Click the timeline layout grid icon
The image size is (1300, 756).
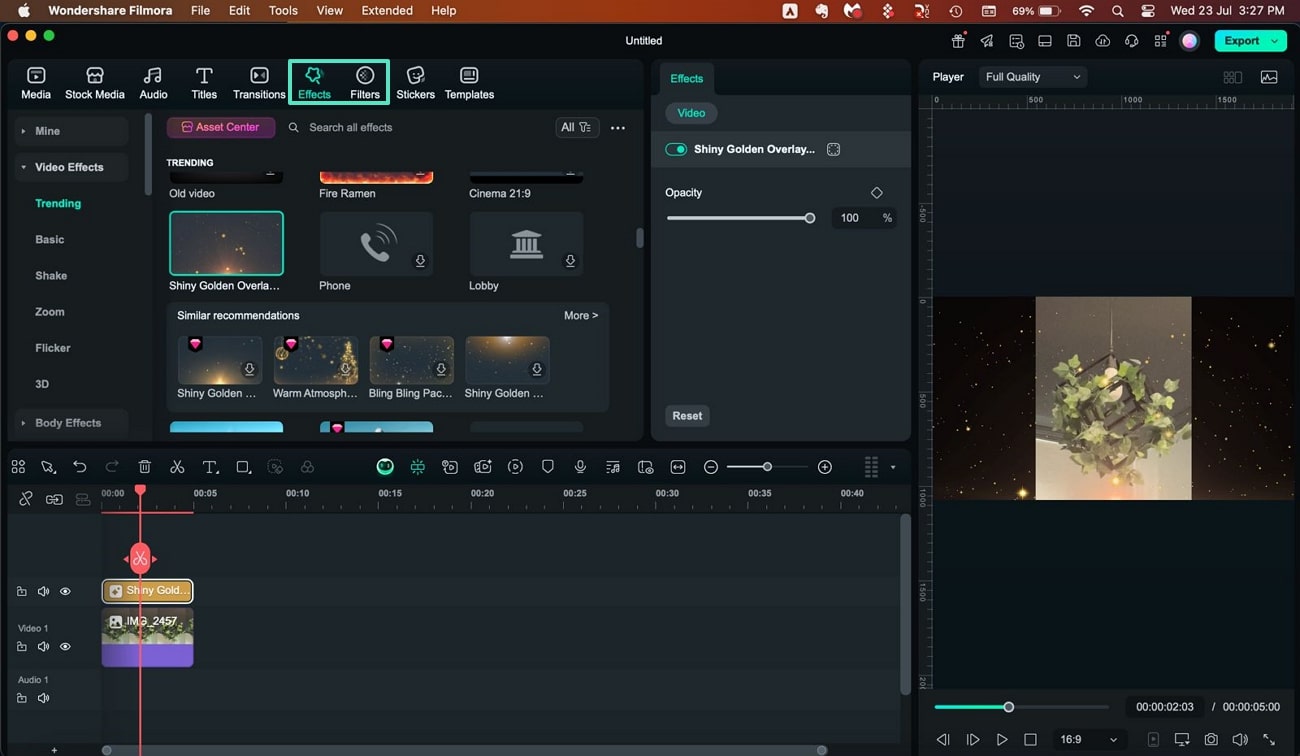click(18, 467)
